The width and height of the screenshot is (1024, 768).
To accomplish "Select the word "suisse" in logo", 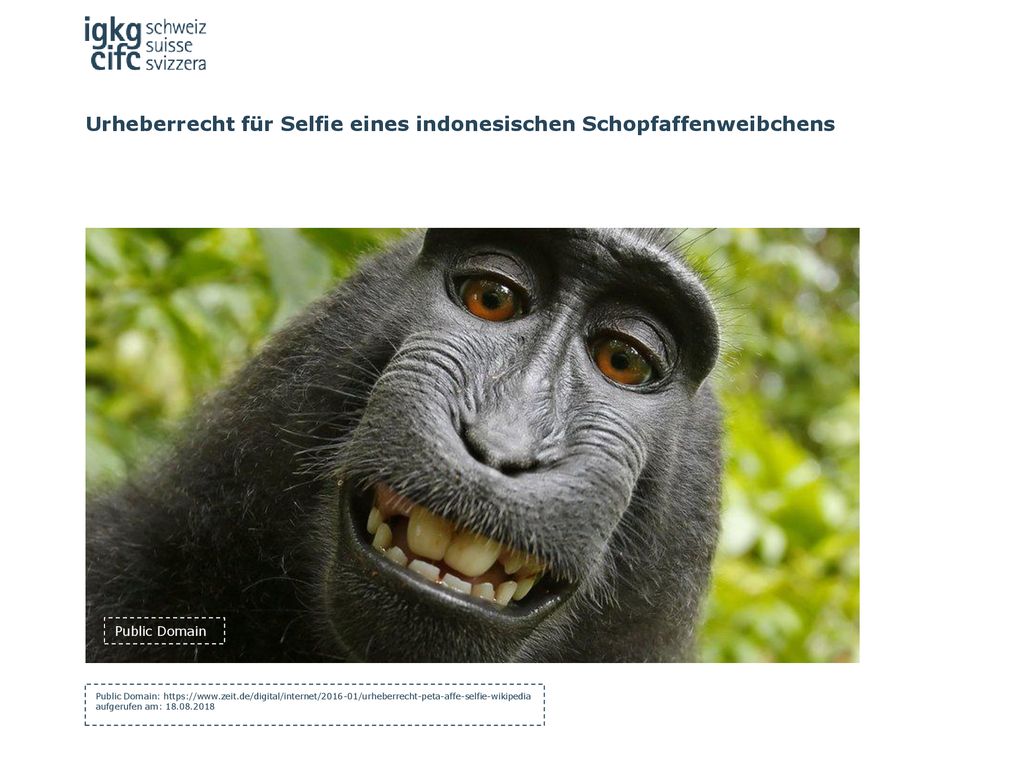I will tap(168, 46).
